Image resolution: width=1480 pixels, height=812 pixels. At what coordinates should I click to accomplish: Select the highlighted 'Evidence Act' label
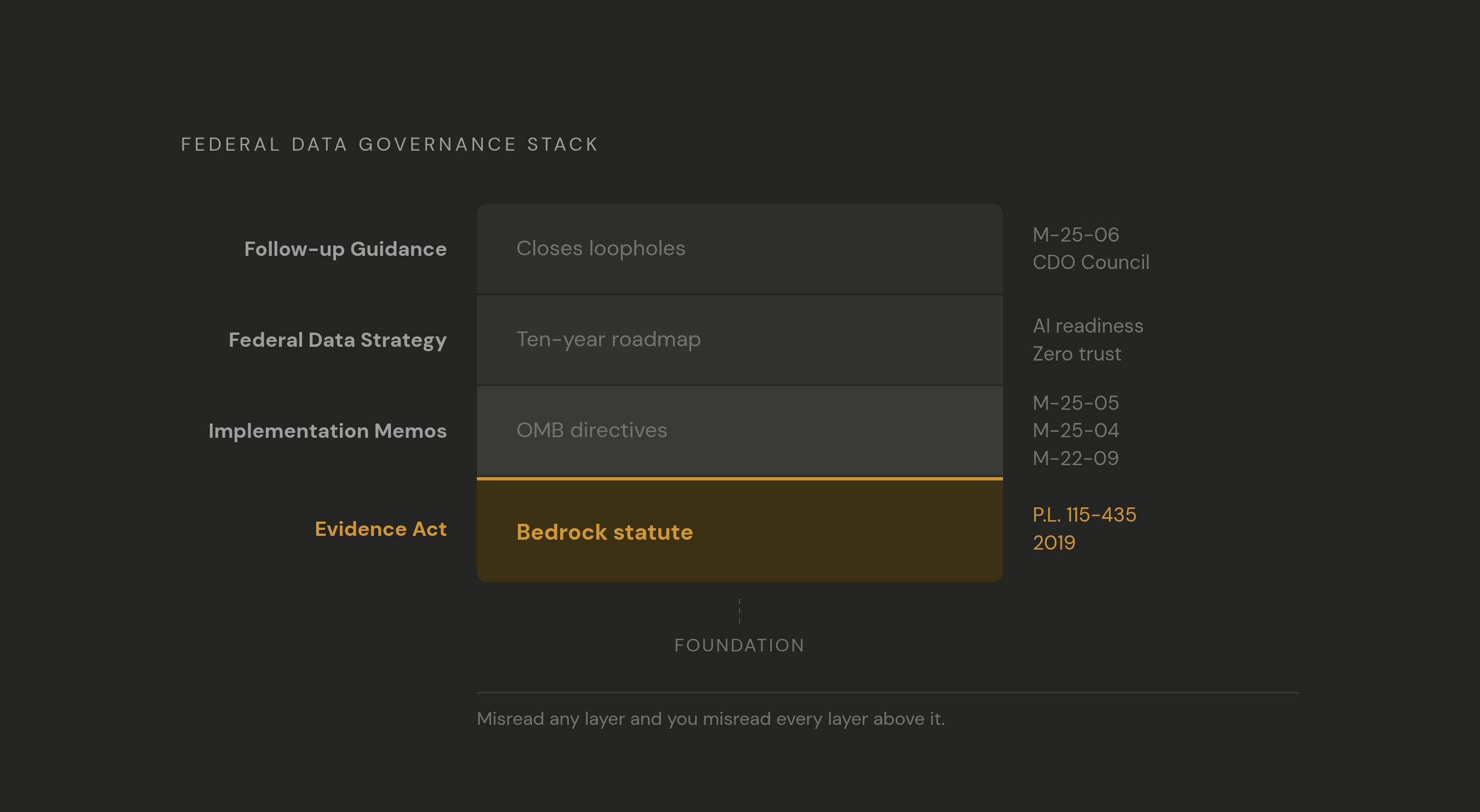(380, 529)
